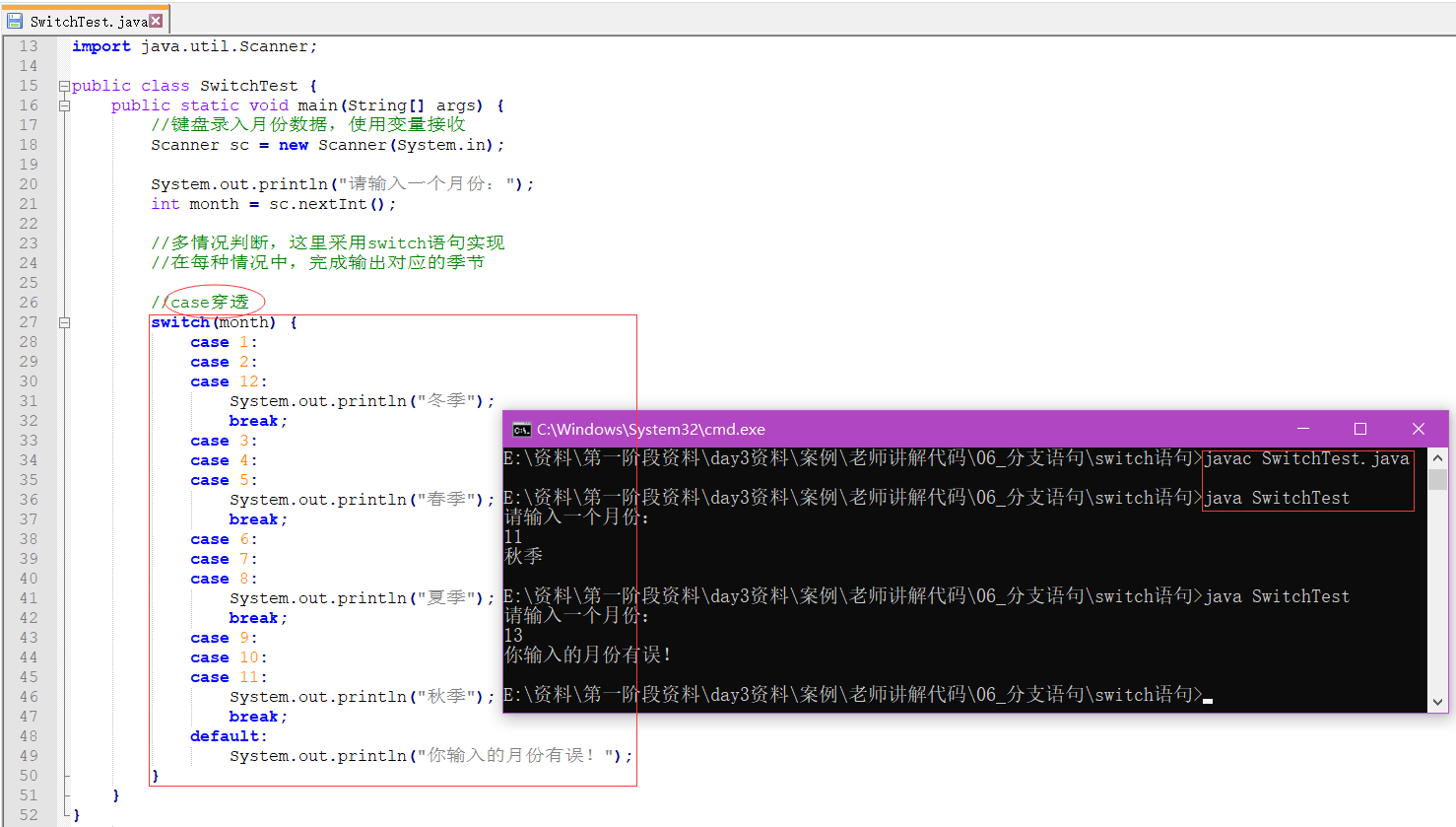Viewport: 1456px width, 827px height.
Task: Click the '//键盘录入月份数据' comment
Action: pyautogui.click(x=308, y=125)
